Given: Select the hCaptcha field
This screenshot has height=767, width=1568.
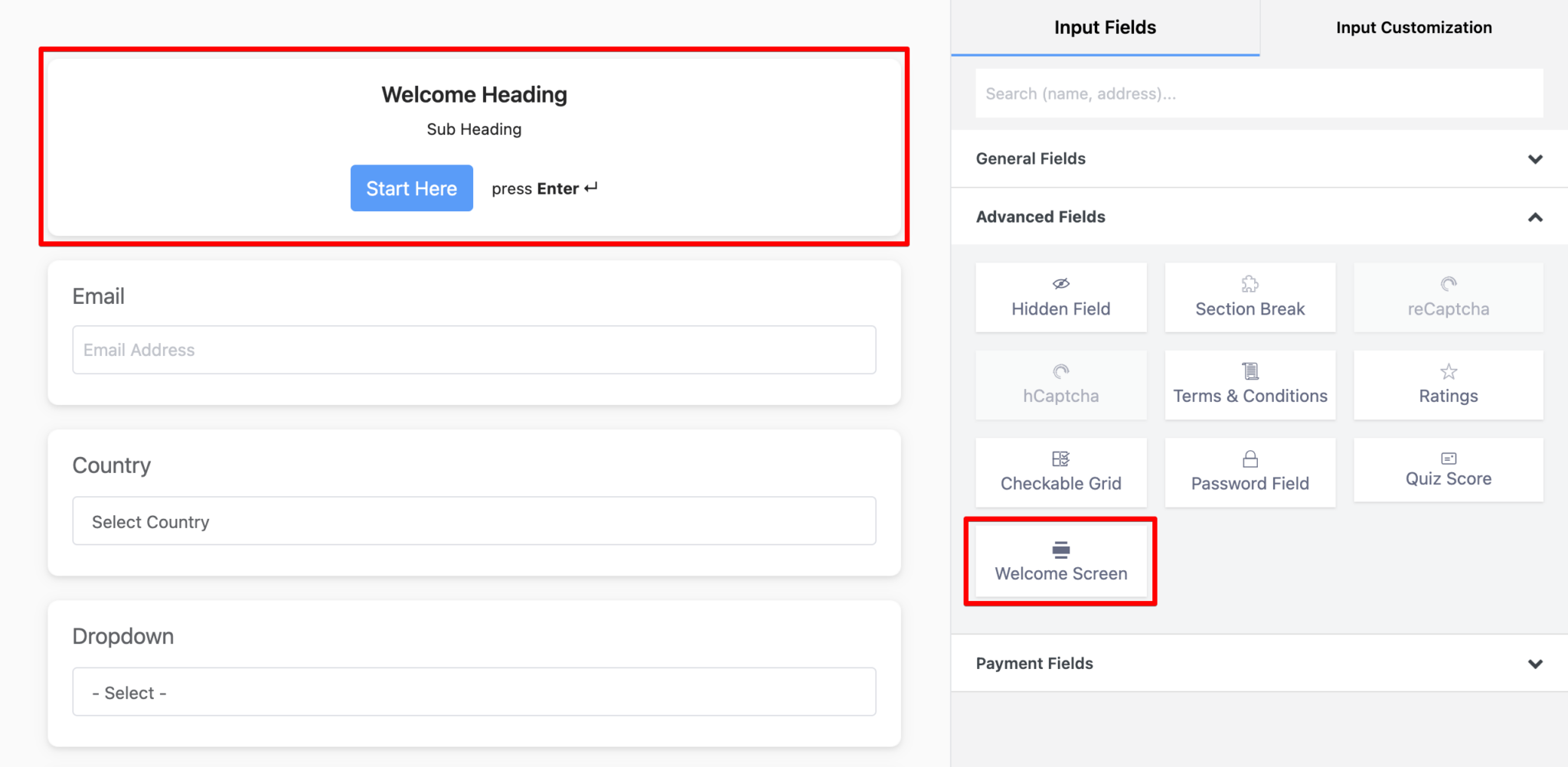Looking at the screenshot, I should click(1061, 385).
